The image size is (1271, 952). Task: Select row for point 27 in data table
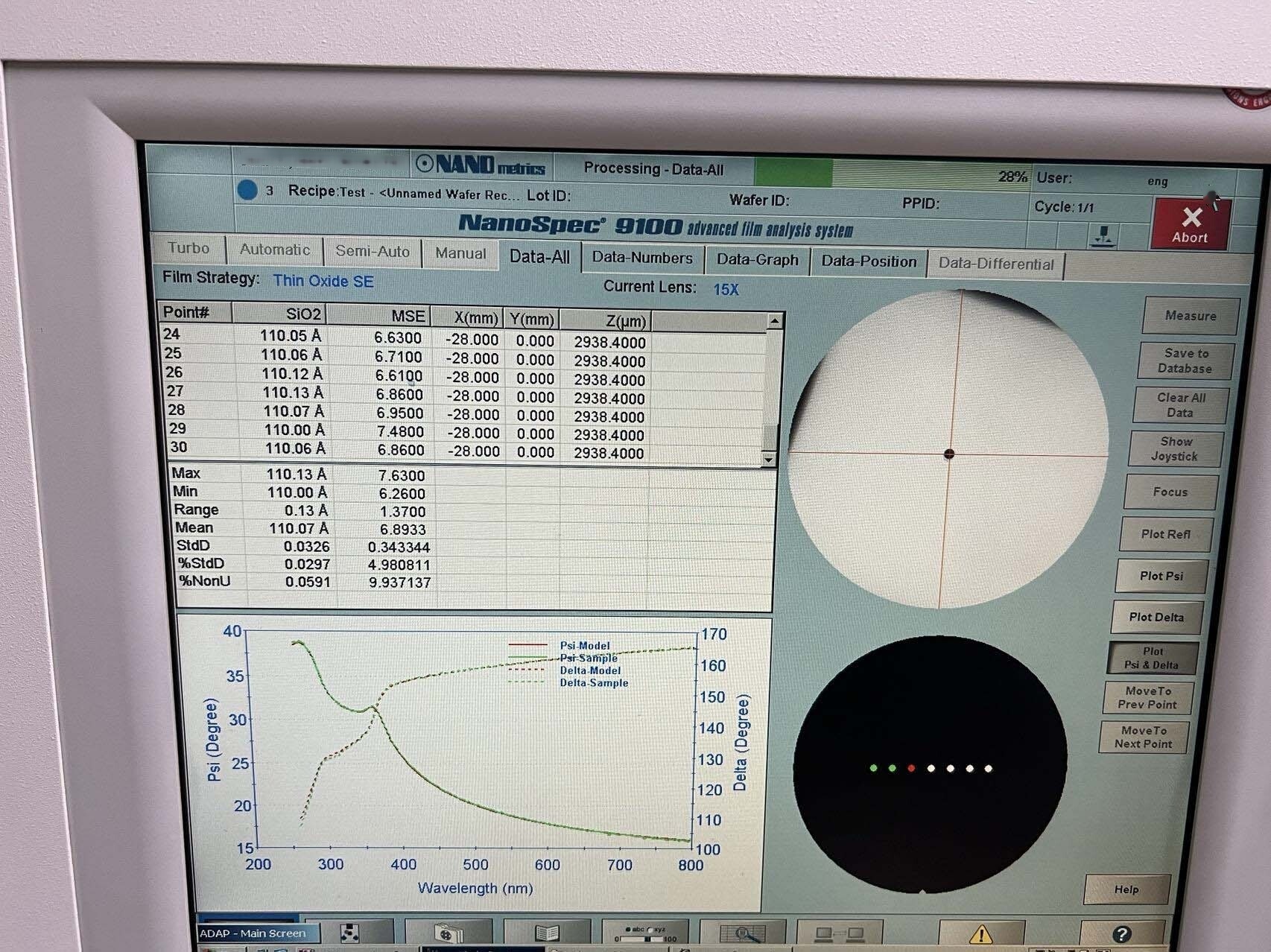pos(463,394)
